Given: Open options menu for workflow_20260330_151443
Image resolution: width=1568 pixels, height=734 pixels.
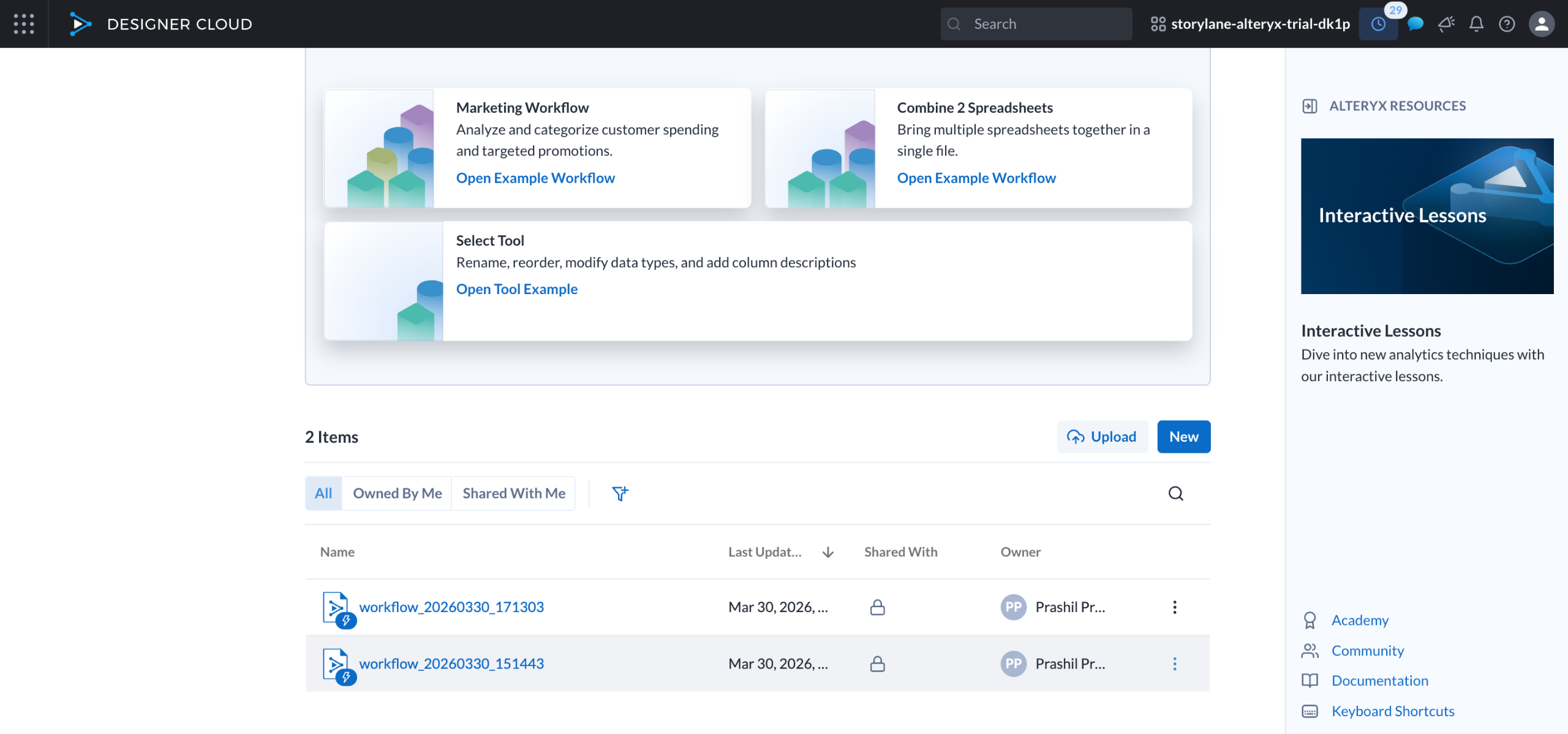Looking at the screenshot, I should coord(1174,664).
